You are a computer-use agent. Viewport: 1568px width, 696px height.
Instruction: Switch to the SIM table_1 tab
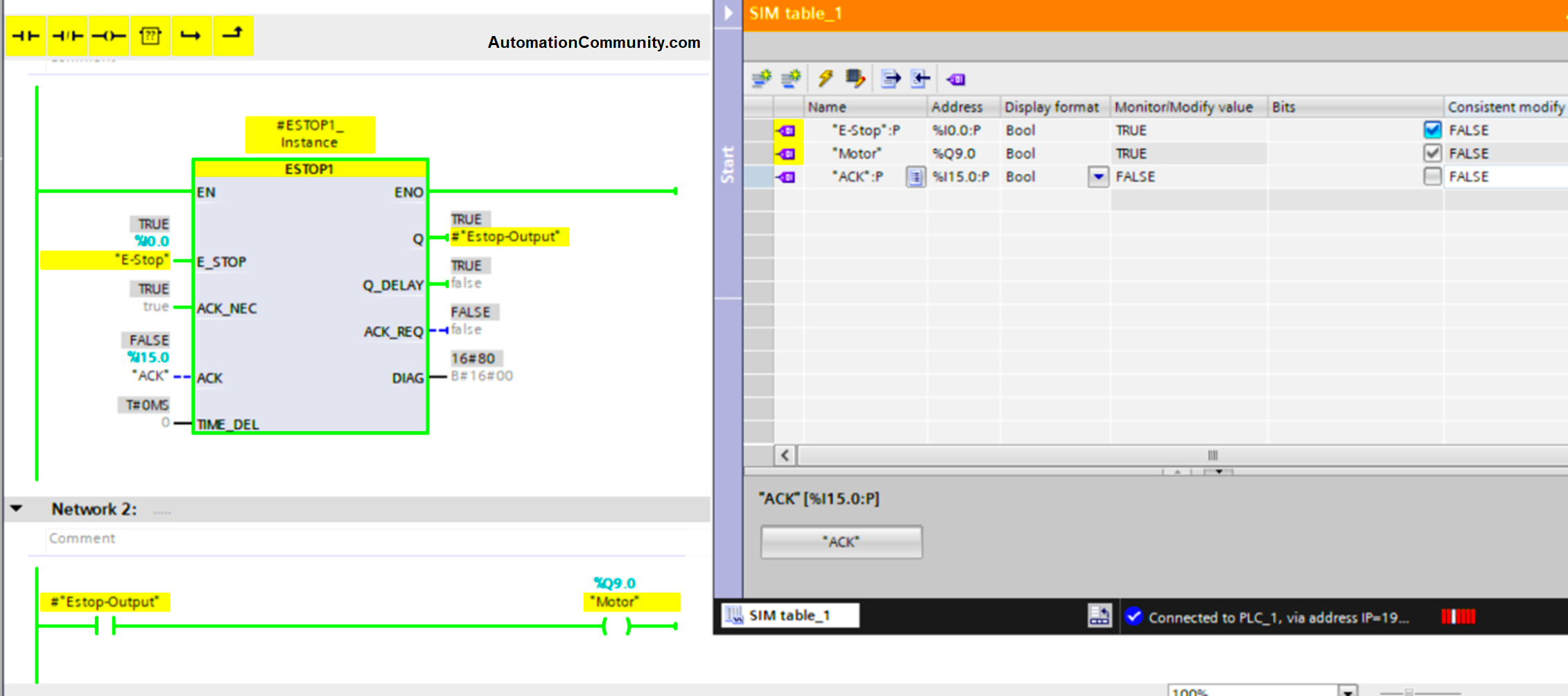(x=790, y=615)
